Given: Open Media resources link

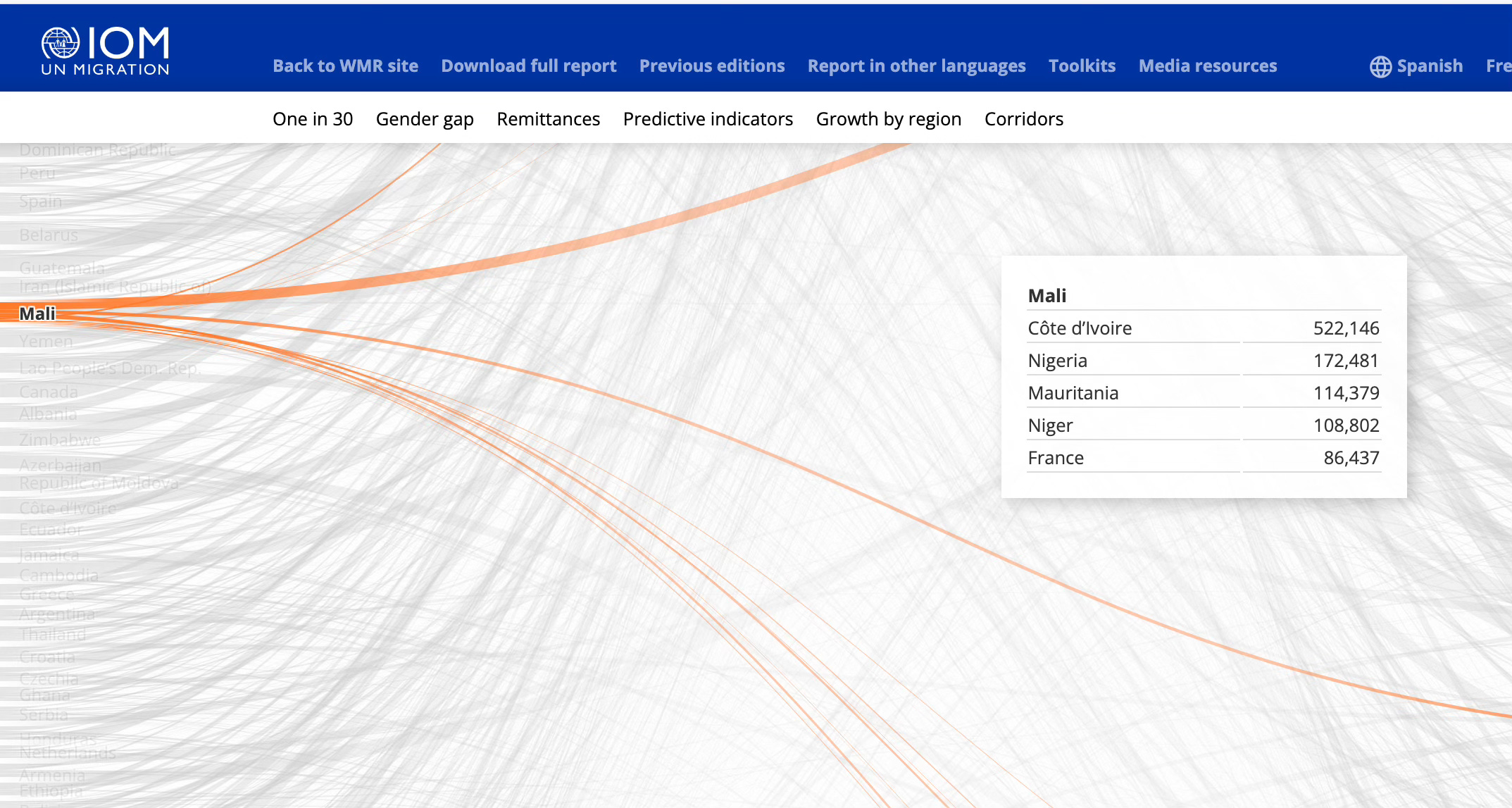Looking at the screenshot, I should 1207,66.
